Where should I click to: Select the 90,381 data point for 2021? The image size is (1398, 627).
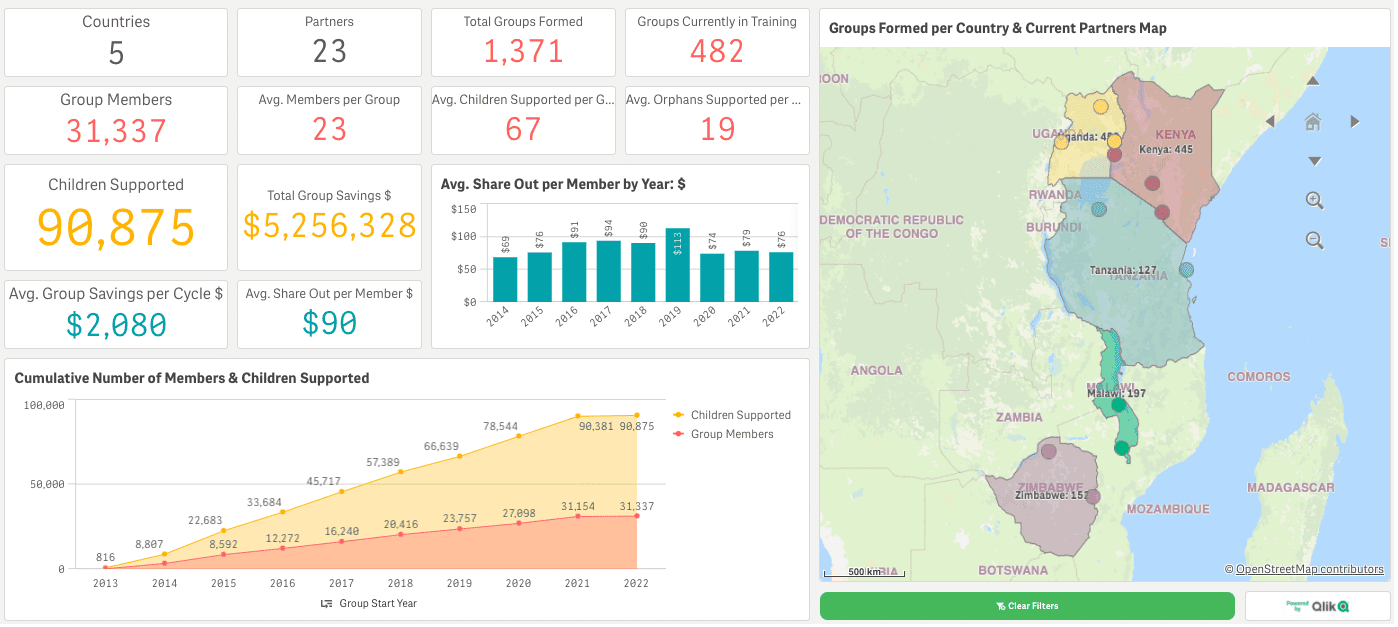click(578, 416)
